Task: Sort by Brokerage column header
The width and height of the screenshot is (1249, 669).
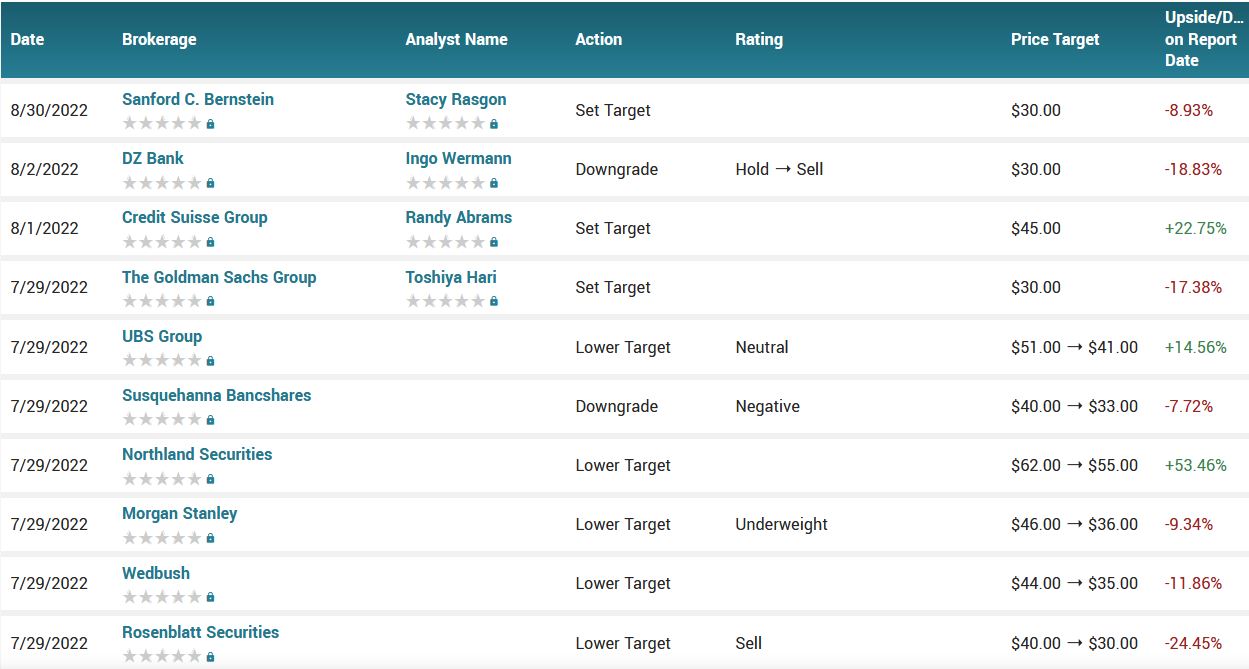Action: [159, 39]
